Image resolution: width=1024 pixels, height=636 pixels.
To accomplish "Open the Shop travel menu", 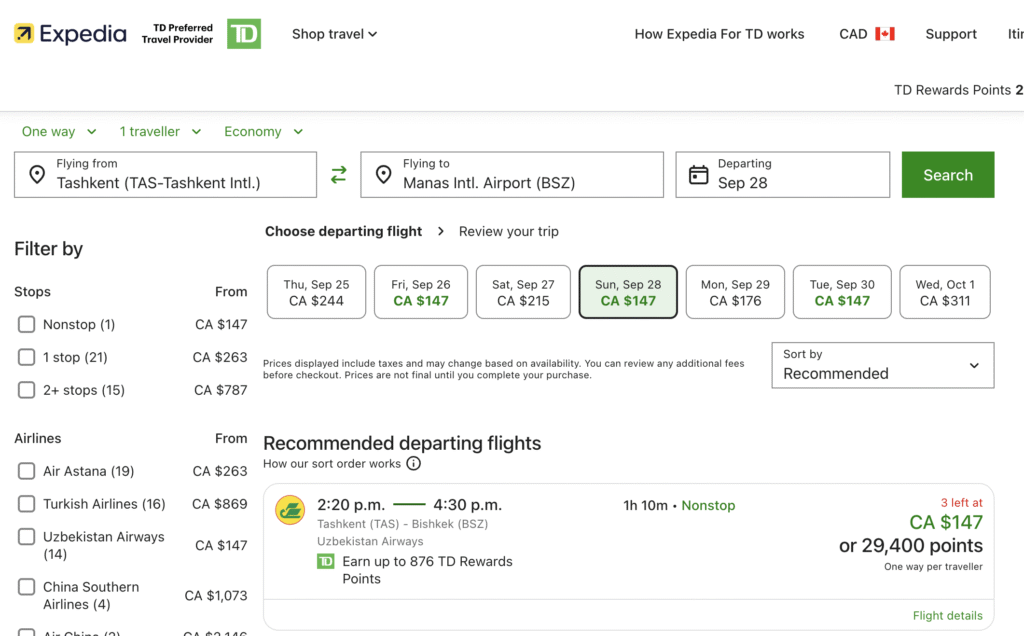I will [x=334, y=34].
